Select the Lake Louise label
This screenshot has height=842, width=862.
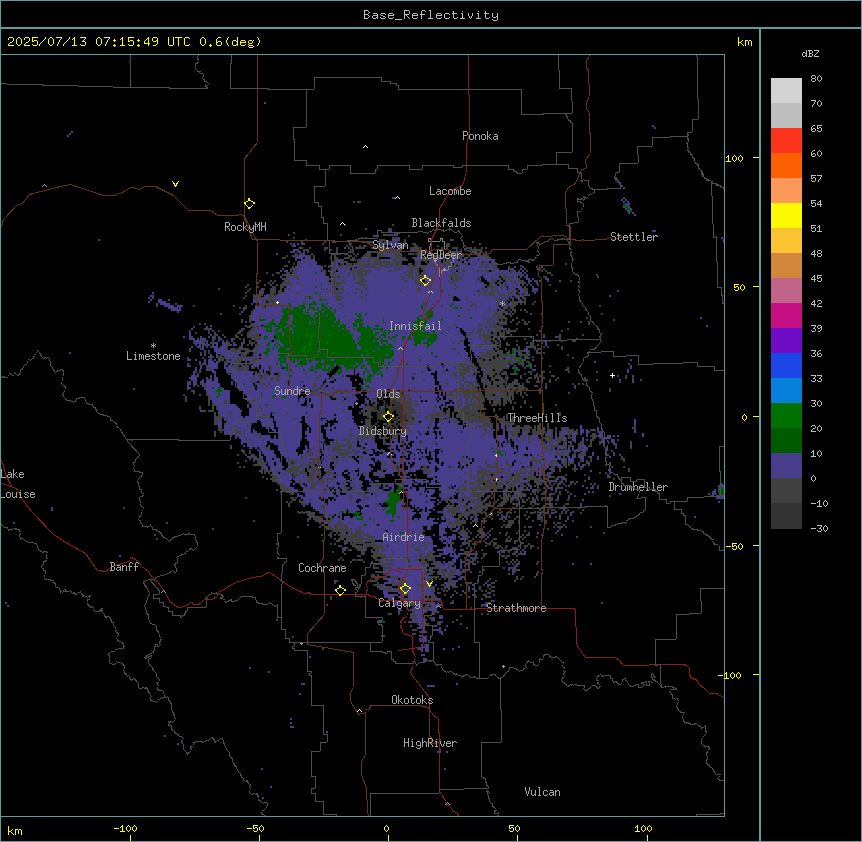point(18,484)
